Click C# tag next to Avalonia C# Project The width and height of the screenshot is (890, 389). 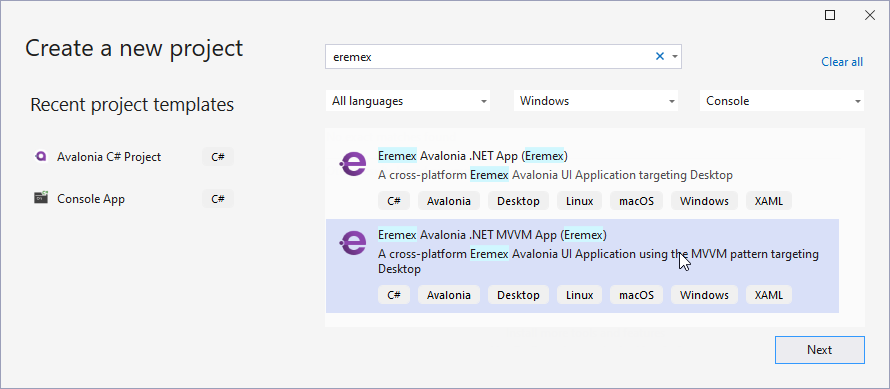click(x=218, y=157)
